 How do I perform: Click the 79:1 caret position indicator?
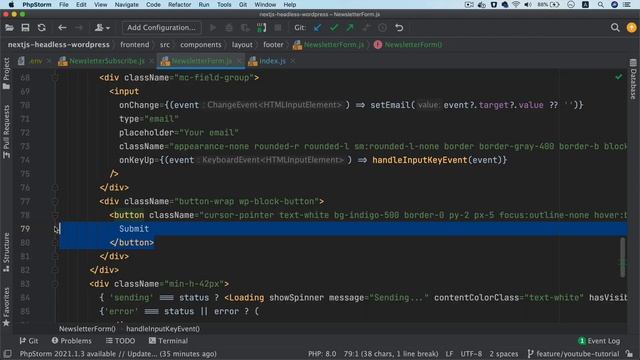(391, 354)
